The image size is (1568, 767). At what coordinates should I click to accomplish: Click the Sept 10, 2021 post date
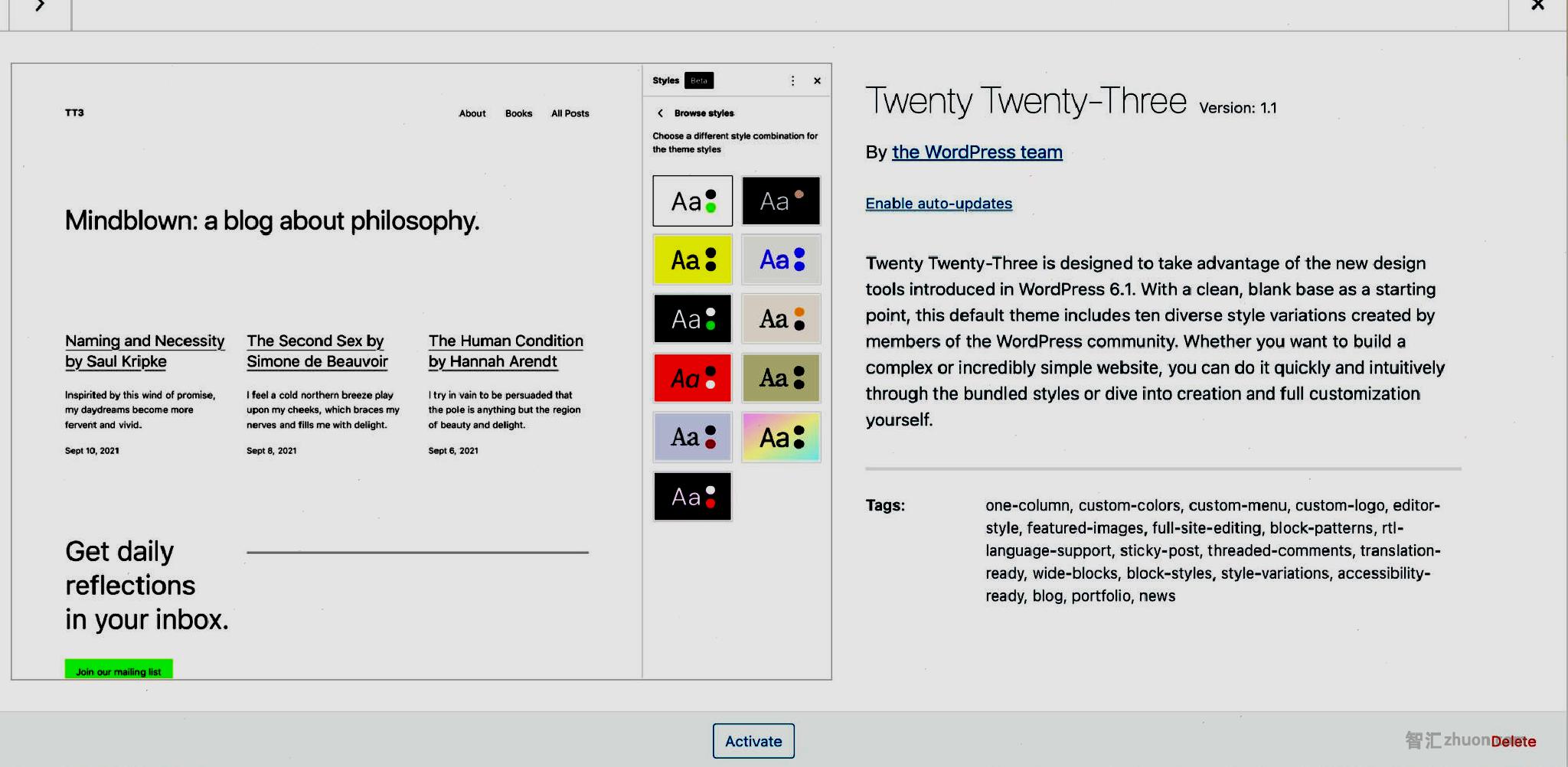pos(92,451)
